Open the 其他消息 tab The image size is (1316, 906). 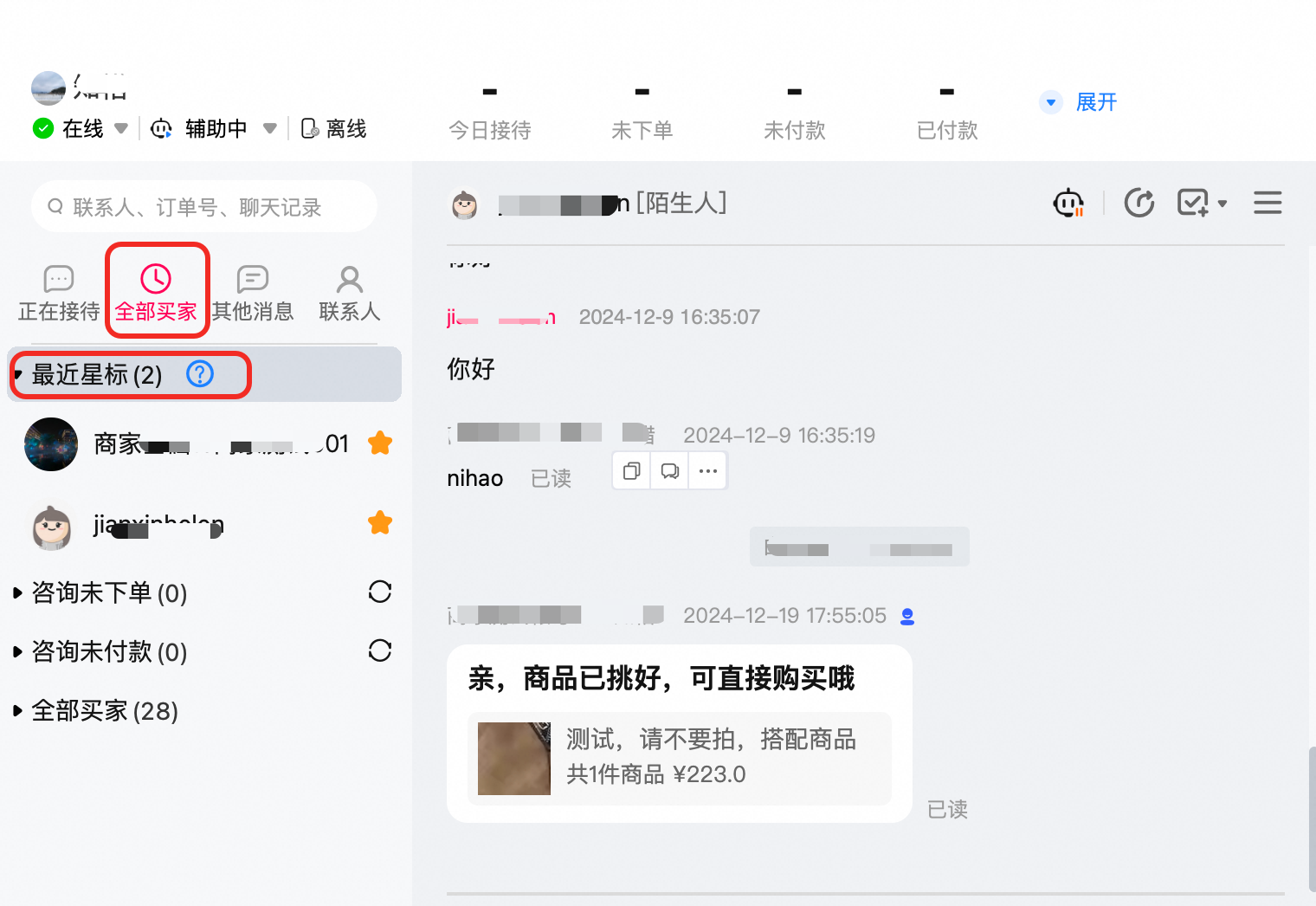[x=253, y=294]
